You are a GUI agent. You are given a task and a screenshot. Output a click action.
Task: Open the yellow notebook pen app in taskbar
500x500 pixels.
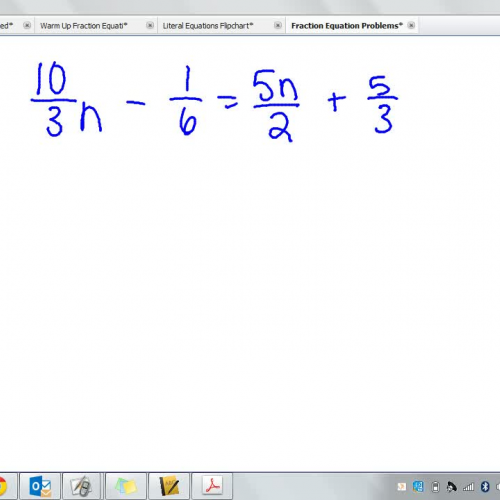(x=169, y=486)
